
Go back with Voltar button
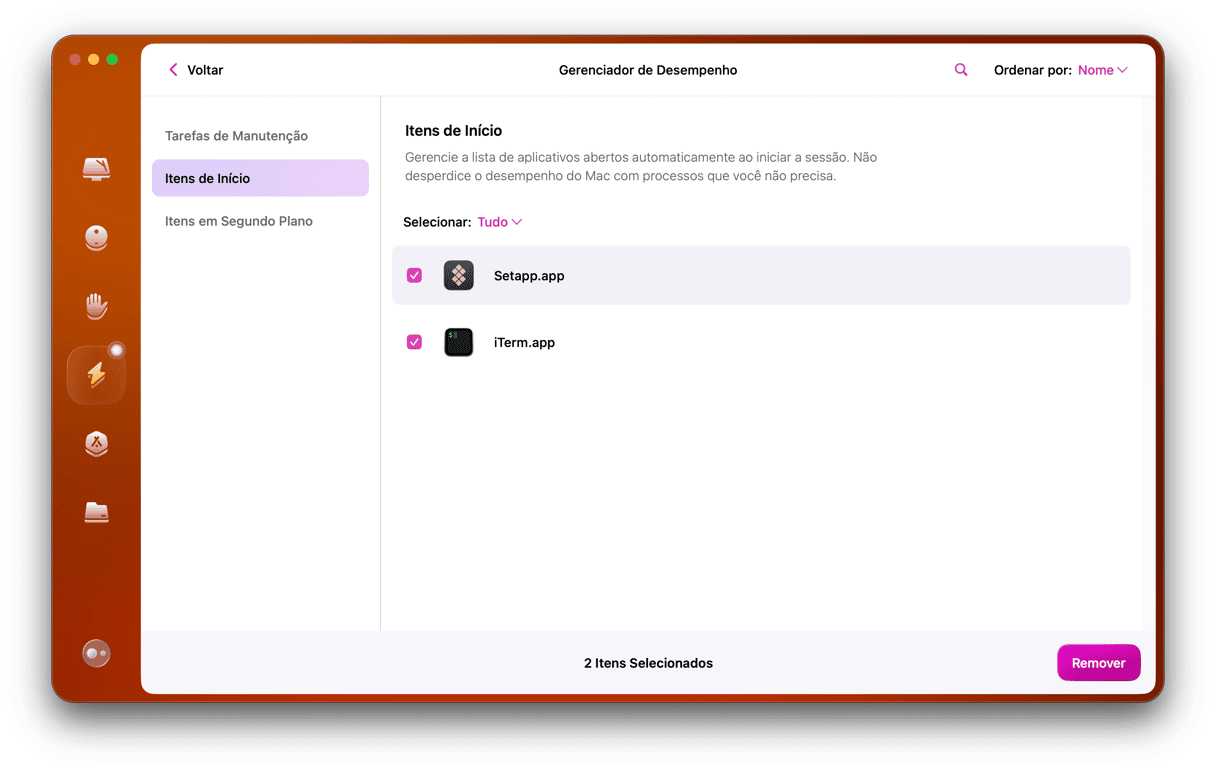196,70
